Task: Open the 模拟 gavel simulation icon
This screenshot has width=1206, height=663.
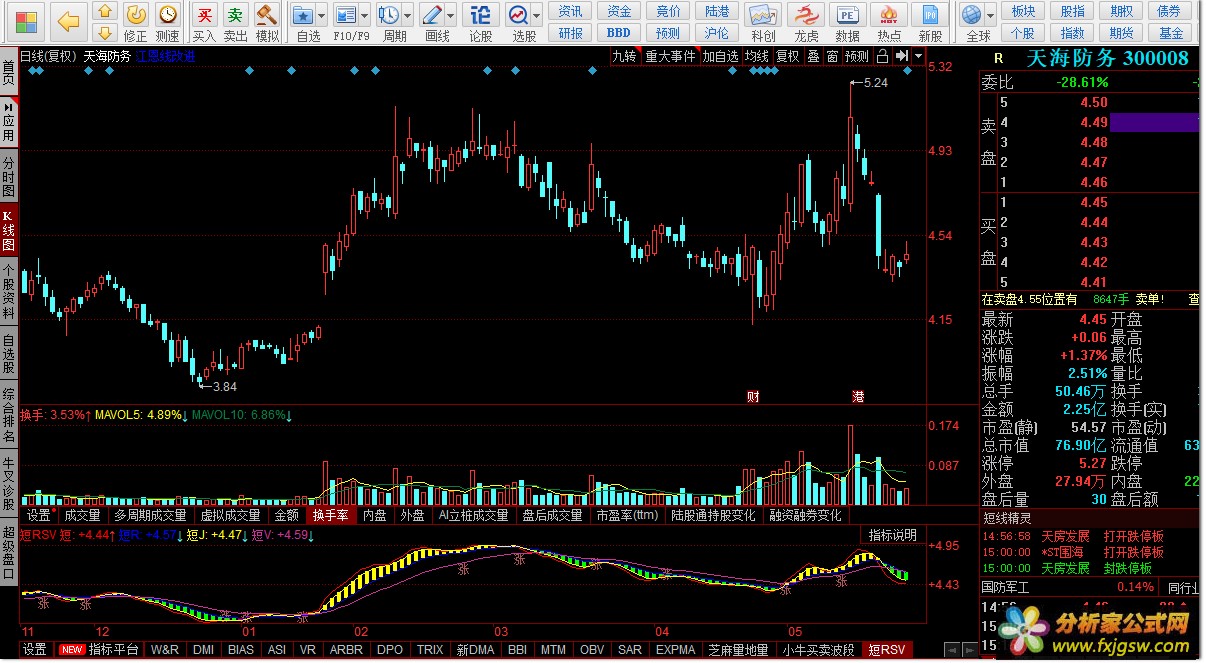Action: (266, 15)
